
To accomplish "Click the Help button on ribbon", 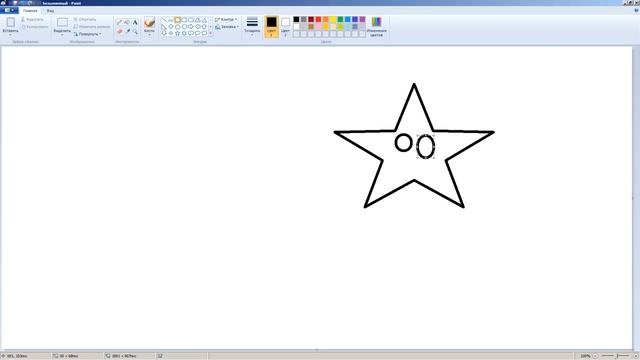I will pos(636,11).
